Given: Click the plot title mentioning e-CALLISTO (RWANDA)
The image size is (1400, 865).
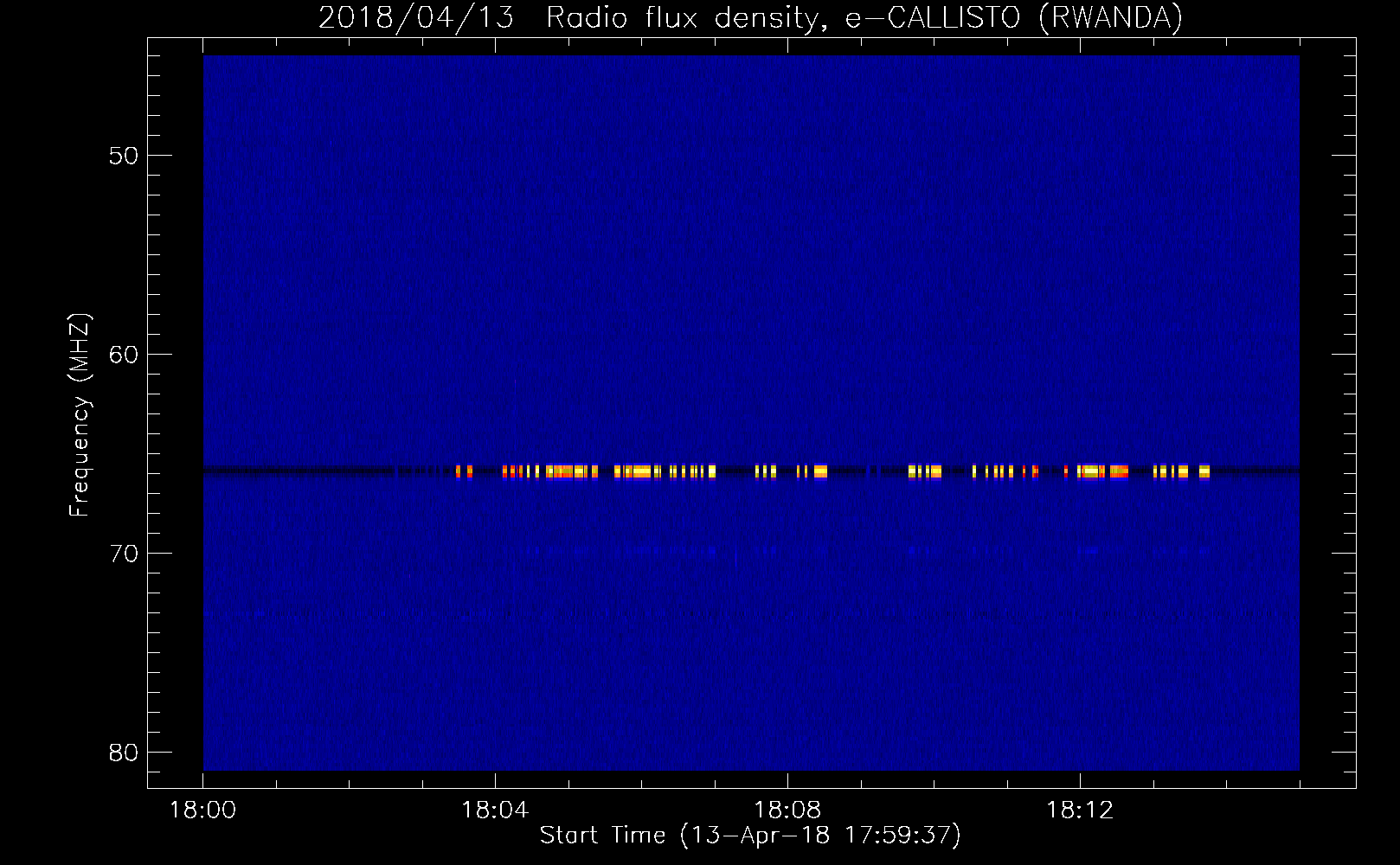Looking at the screenshot, I should (750, 18).
